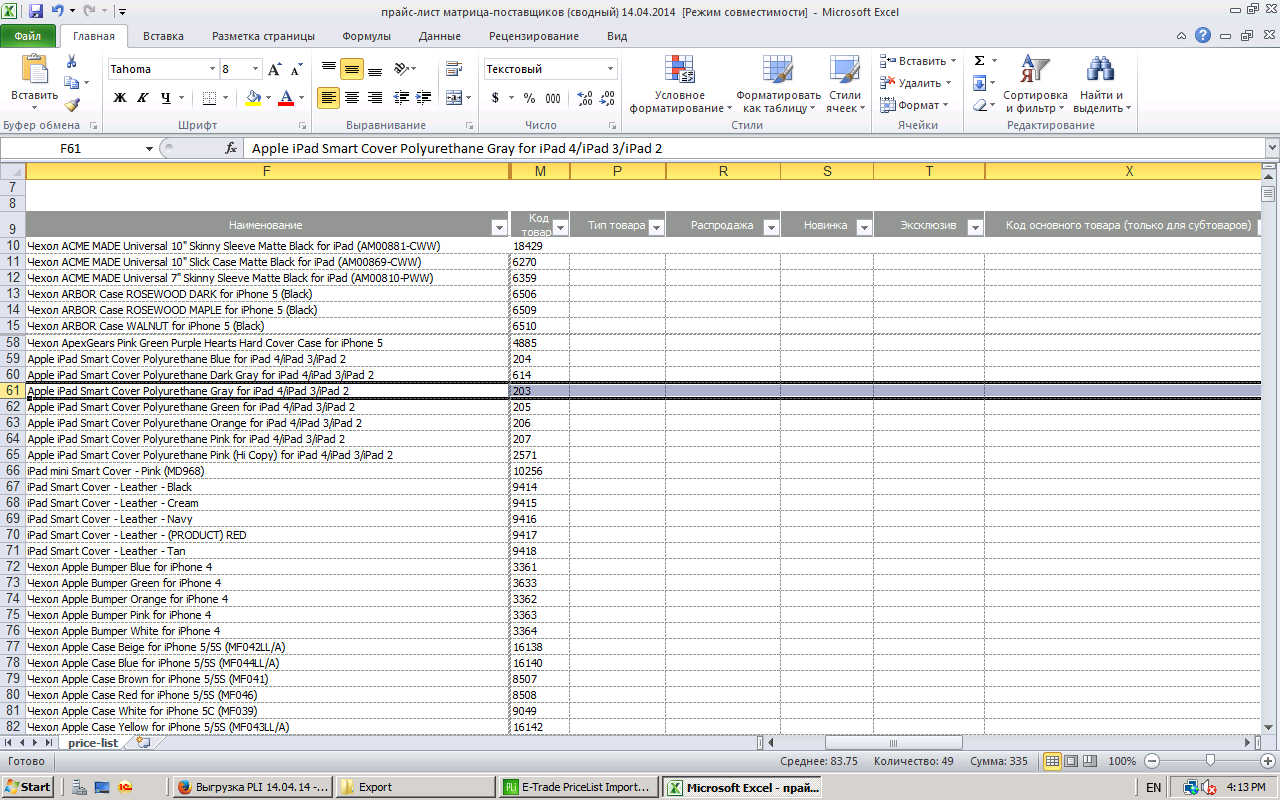This screenshot has width=1280, height=800.
Task: Open the Эксклюзив column filter dropdown
Action: (x=975, y=227)
